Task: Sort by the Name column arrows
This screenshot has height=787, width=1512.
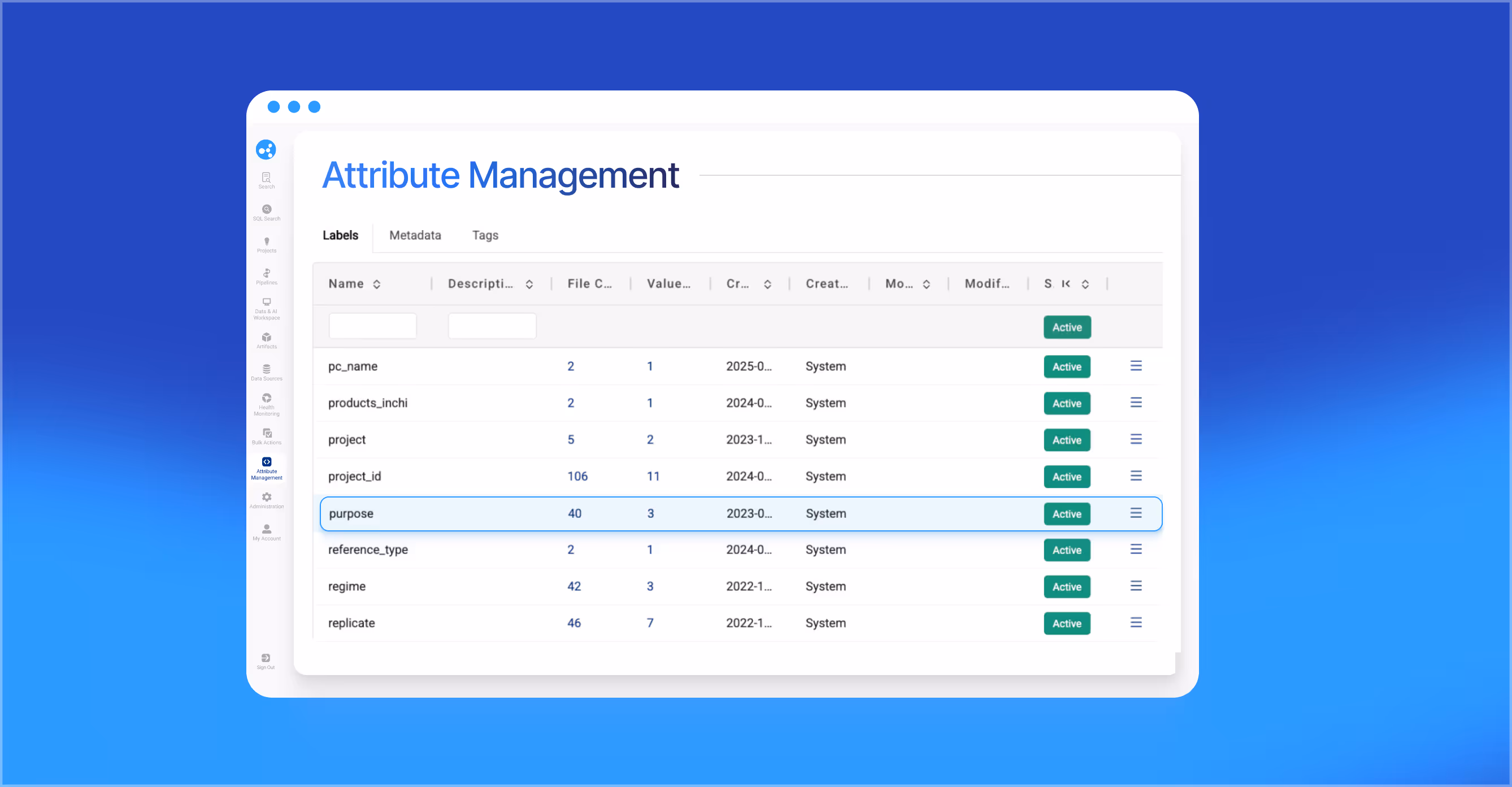Action: [x=377, y=284]
